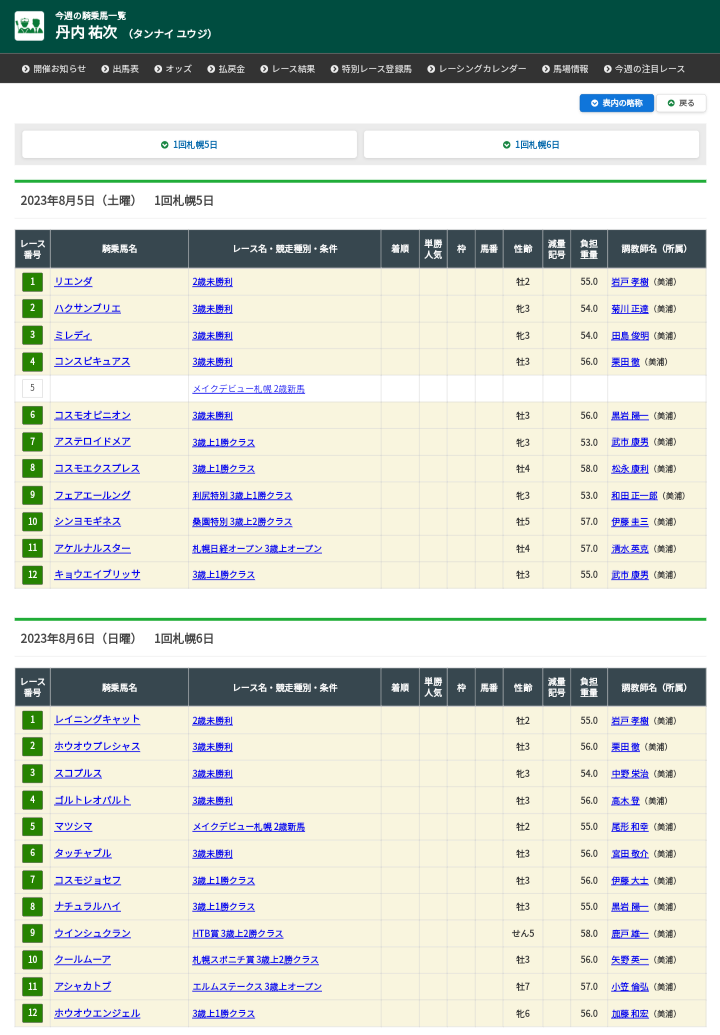Open horse link リエンダ
The image size is (720, 1035).
point(73,282)
